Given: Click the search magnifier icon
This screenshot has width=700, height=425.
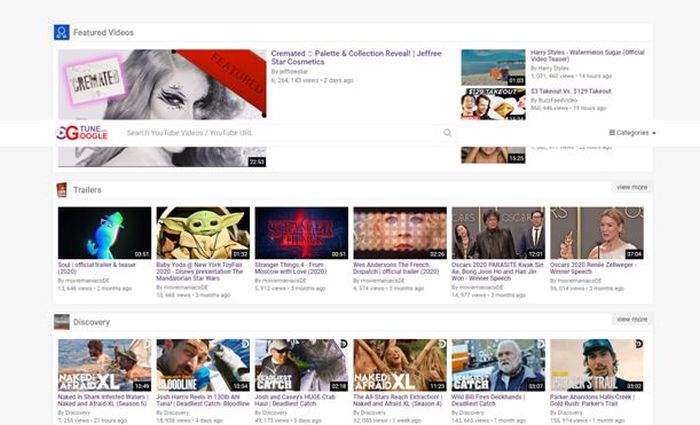Looking at the screenshot, I should click(x=447, y=133).
